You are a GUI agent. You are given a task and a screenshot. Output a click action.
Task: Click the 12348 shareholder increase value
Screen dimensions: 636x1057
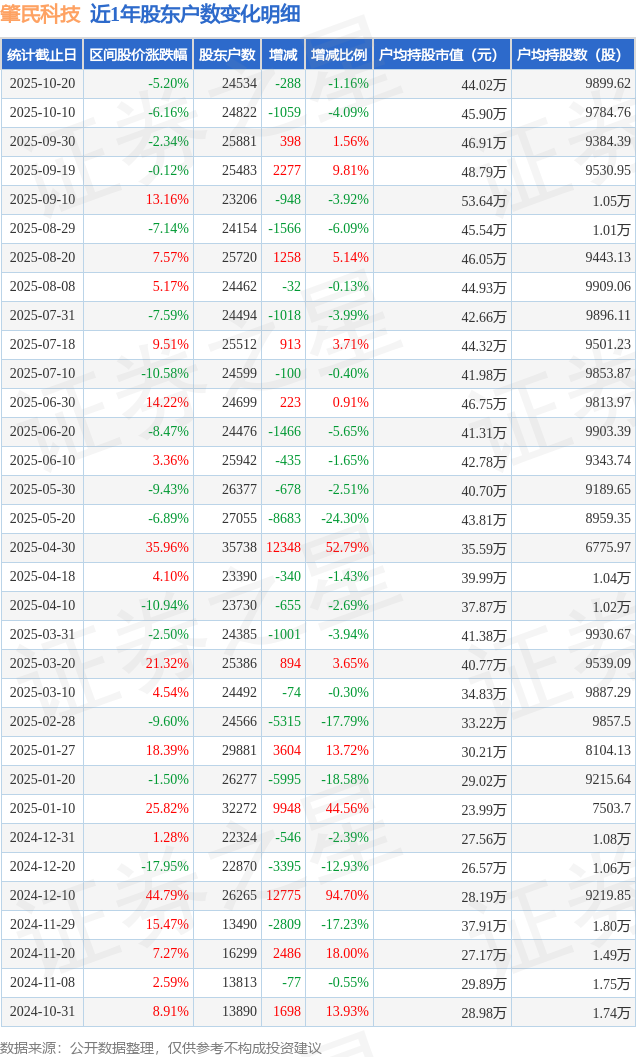click(283, 548)
